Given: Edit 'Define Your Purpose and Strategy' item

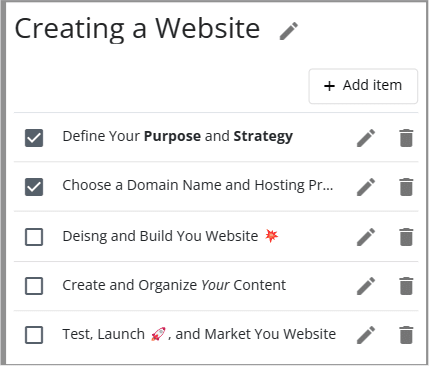Looking at the screenshot, I should pyautogui.click(x=366, y=138).
